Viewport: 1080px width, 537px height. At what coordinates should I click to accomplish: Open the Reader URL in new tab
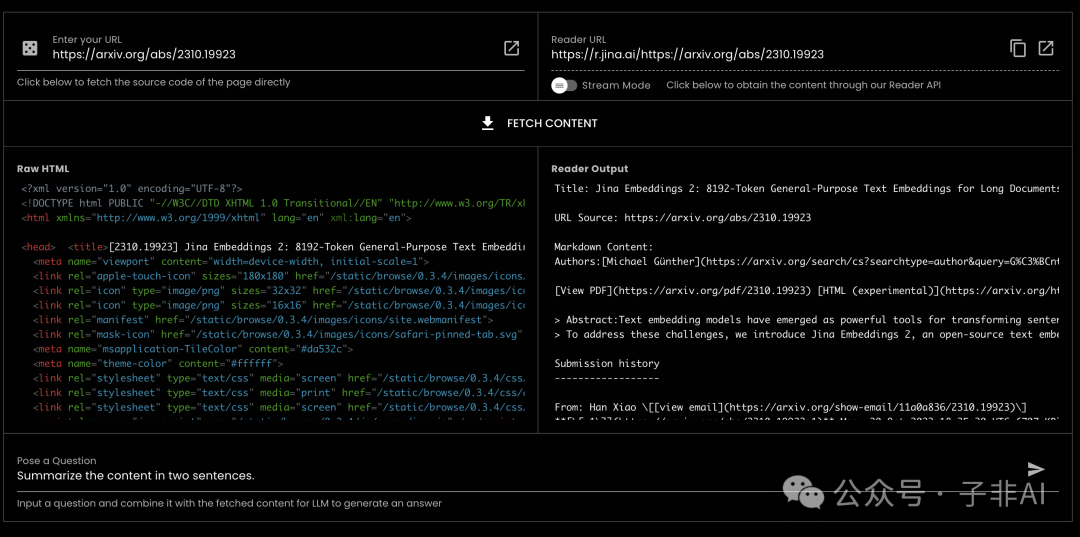coord(1046,48)
